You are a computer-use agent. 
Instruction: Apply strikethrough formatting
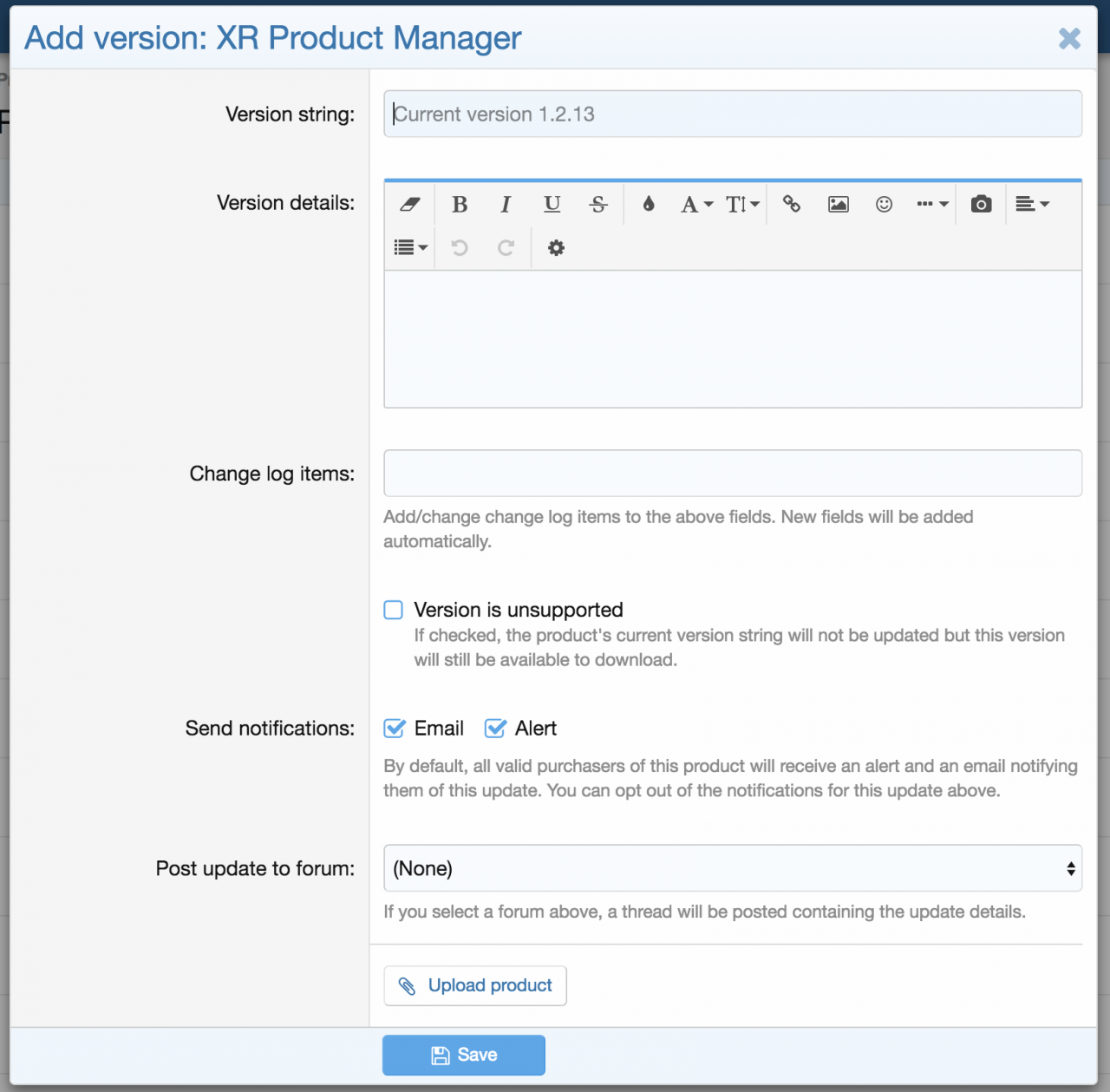[x=598, y=205]
